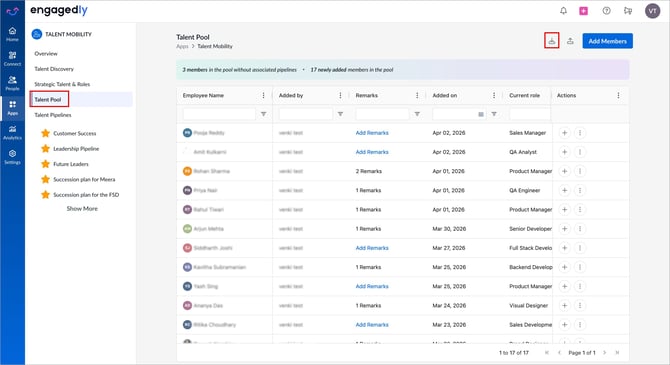Open the help question mark icon
This screenshot has height=365, width=670.
(x=606, y=11)
